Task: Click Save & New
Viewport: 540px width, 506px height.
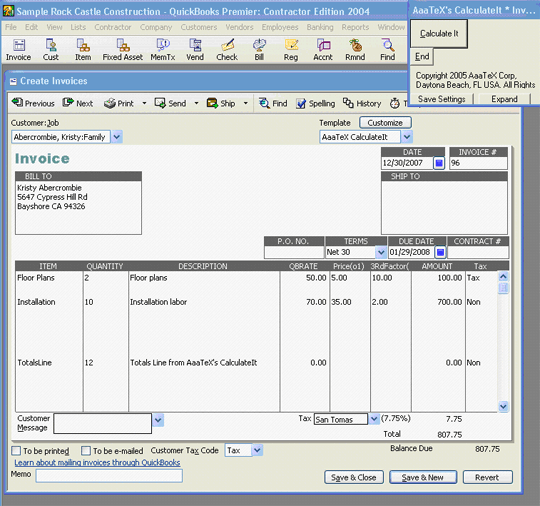Action: 423,477
